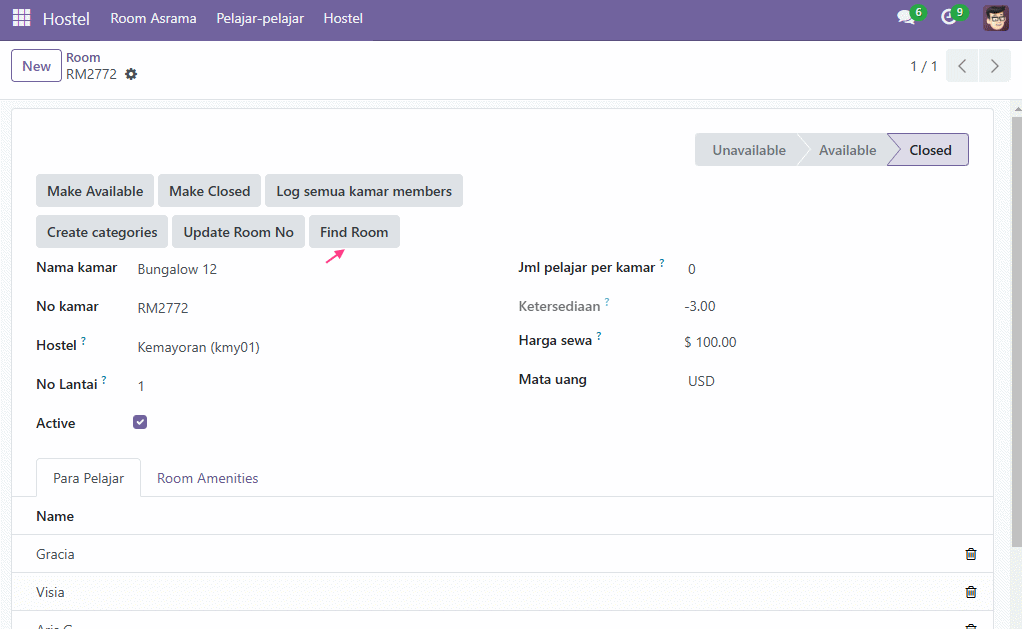Open the gear actions menu next to RM2772

click(131, 74)
